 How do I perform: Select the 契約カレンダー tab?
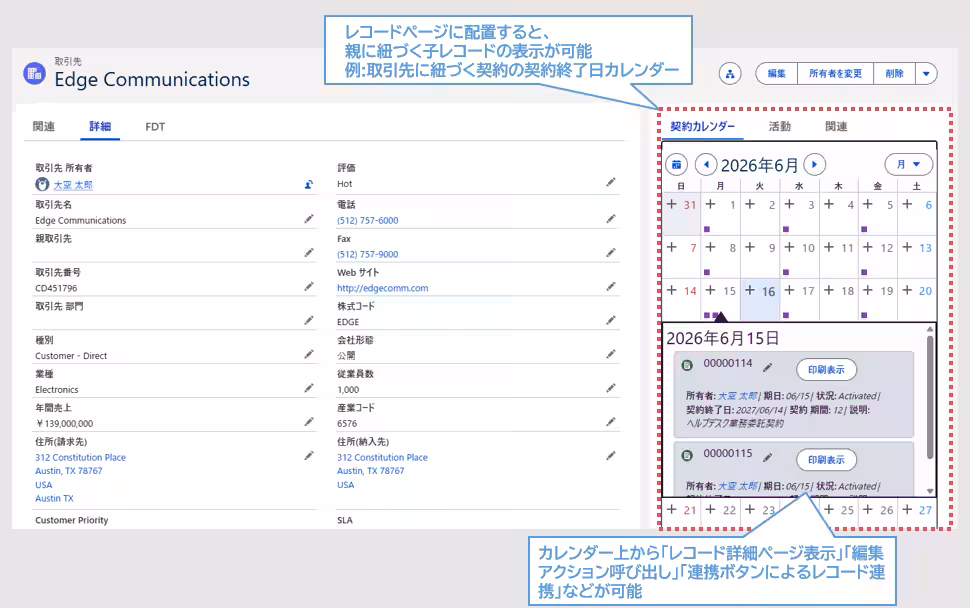[702, 126]
